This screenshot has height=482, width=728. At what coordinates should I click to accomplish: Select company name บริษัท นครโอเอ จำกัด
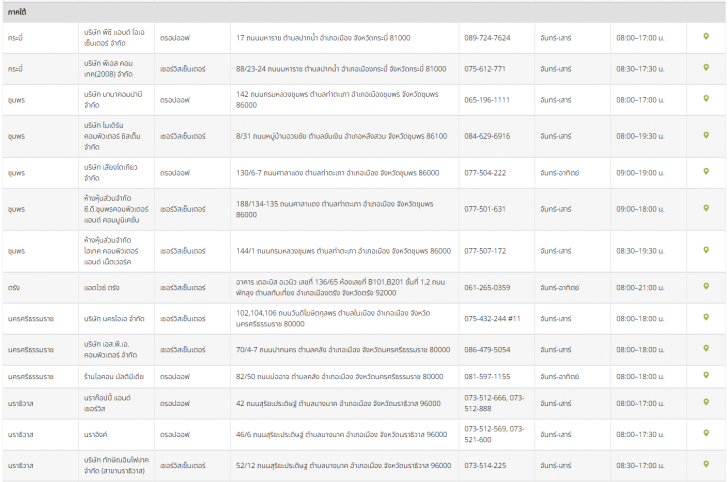coord(114,319)
